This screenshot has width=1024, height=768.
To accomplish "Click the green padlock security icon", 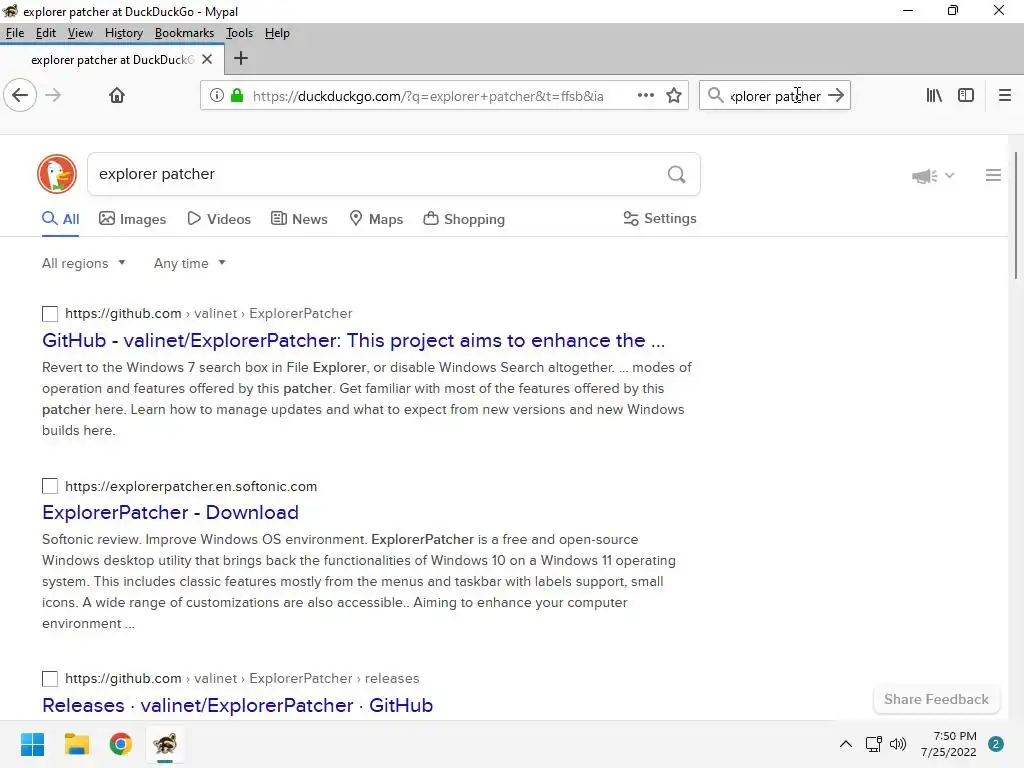I will (237, 95).
